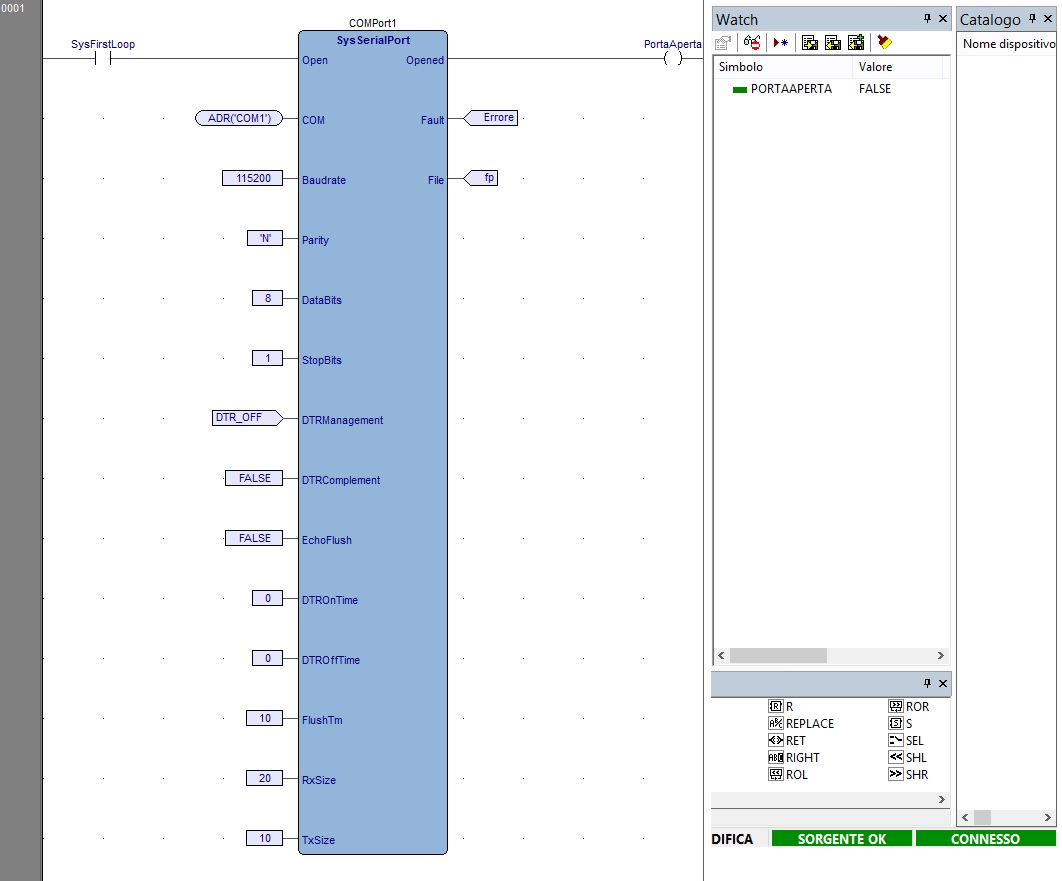Select the 20 RxSize value
The image size is (1062, 881).
point(265,778)
